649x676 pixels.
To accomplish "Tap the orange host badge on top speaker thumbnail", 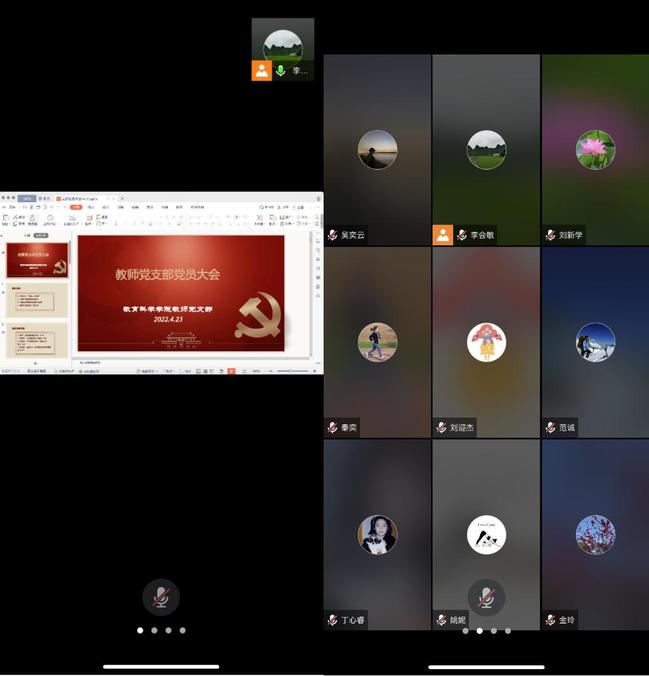I will coord(261,71).
